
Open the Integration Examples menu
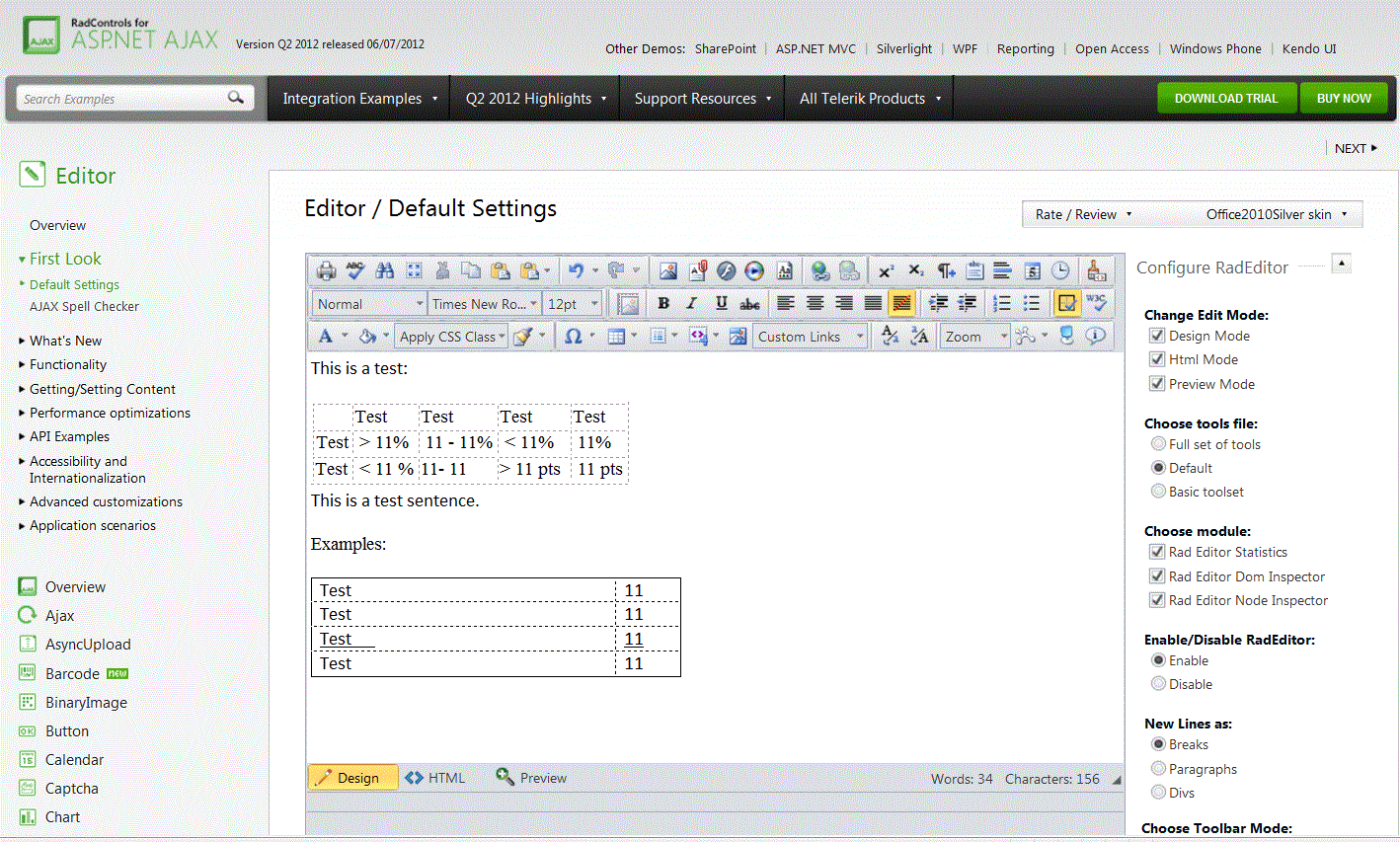pos(359,99)
